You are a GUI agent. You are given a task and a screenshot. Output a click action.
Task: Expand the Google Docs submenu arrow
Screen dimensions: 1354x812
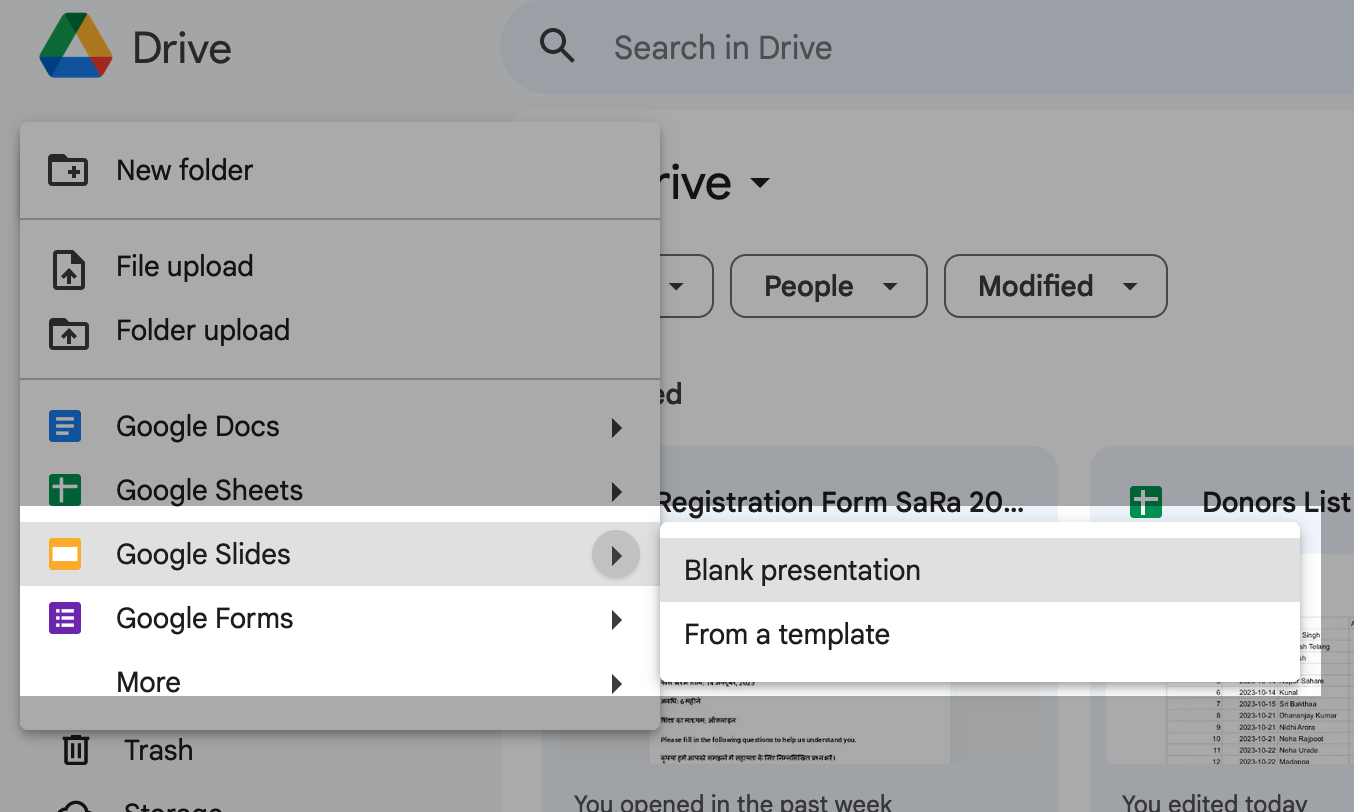click(616, 428)
